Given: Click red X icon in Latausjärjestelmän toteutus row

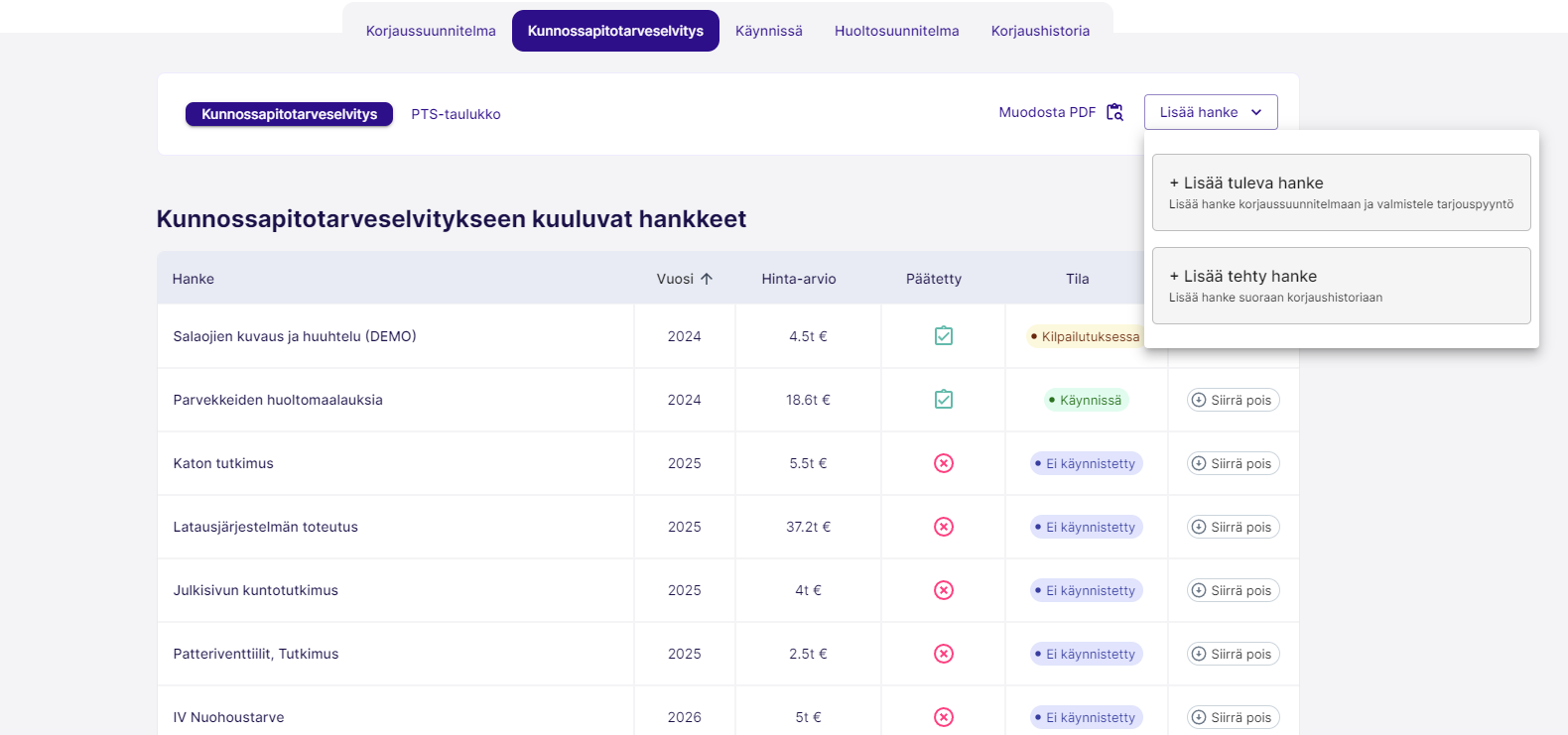Looking at the screenshot, I should tap(943, 527).
